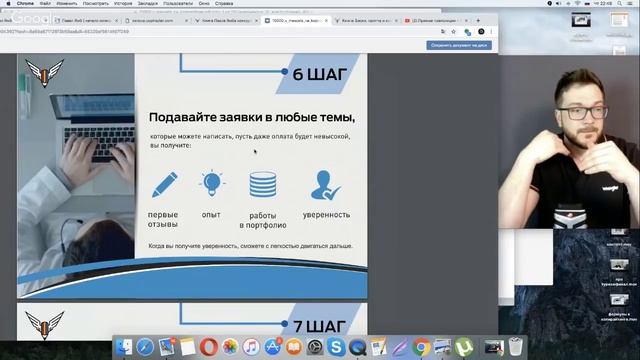640x360 pixels.
Task: Open Finder from the Dock
Action: tap(124, 347)
